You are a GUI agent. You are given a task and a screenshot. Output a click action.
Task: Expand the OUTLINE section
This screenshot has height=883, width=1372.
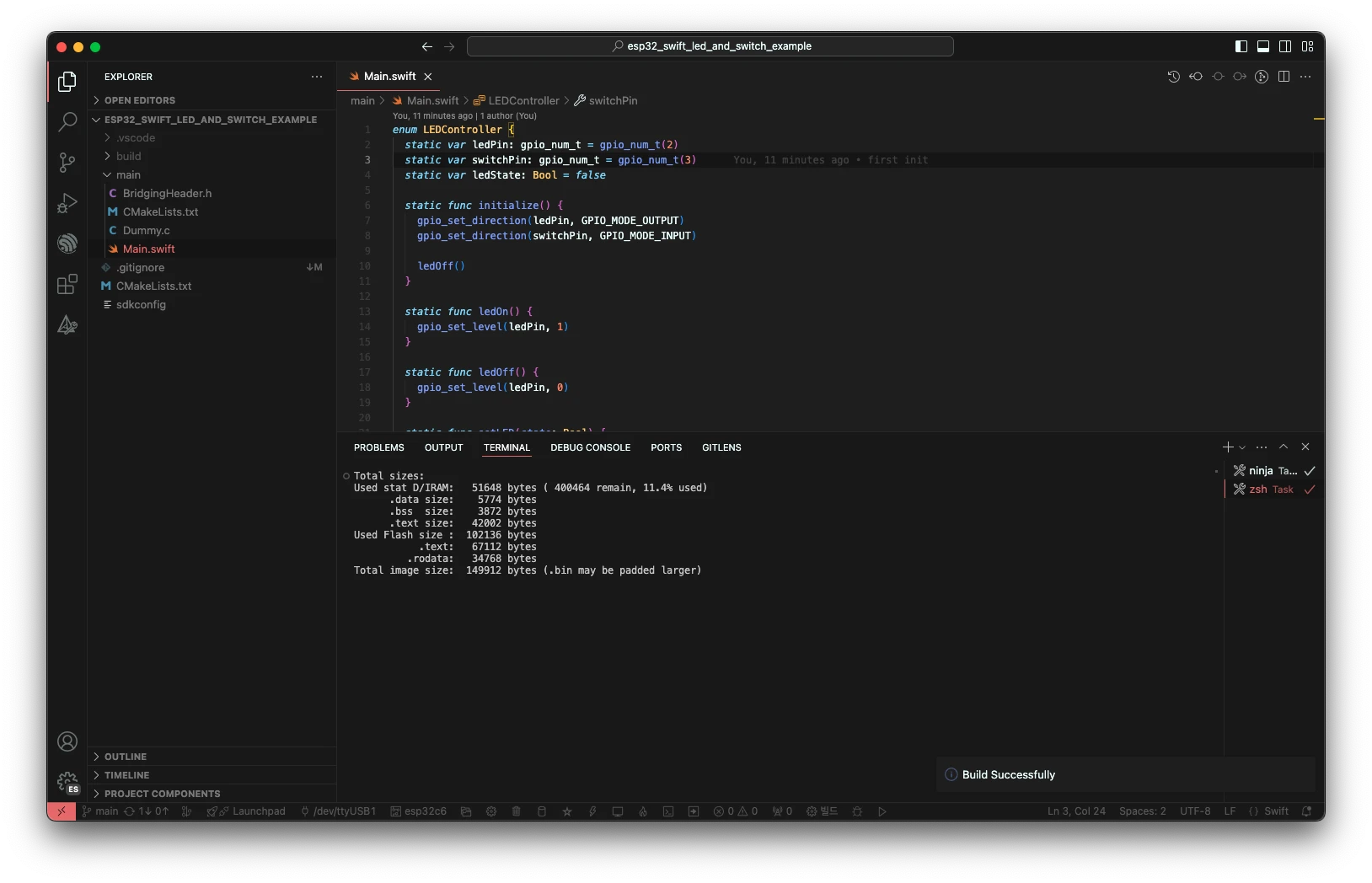click(x=126, y=757)
